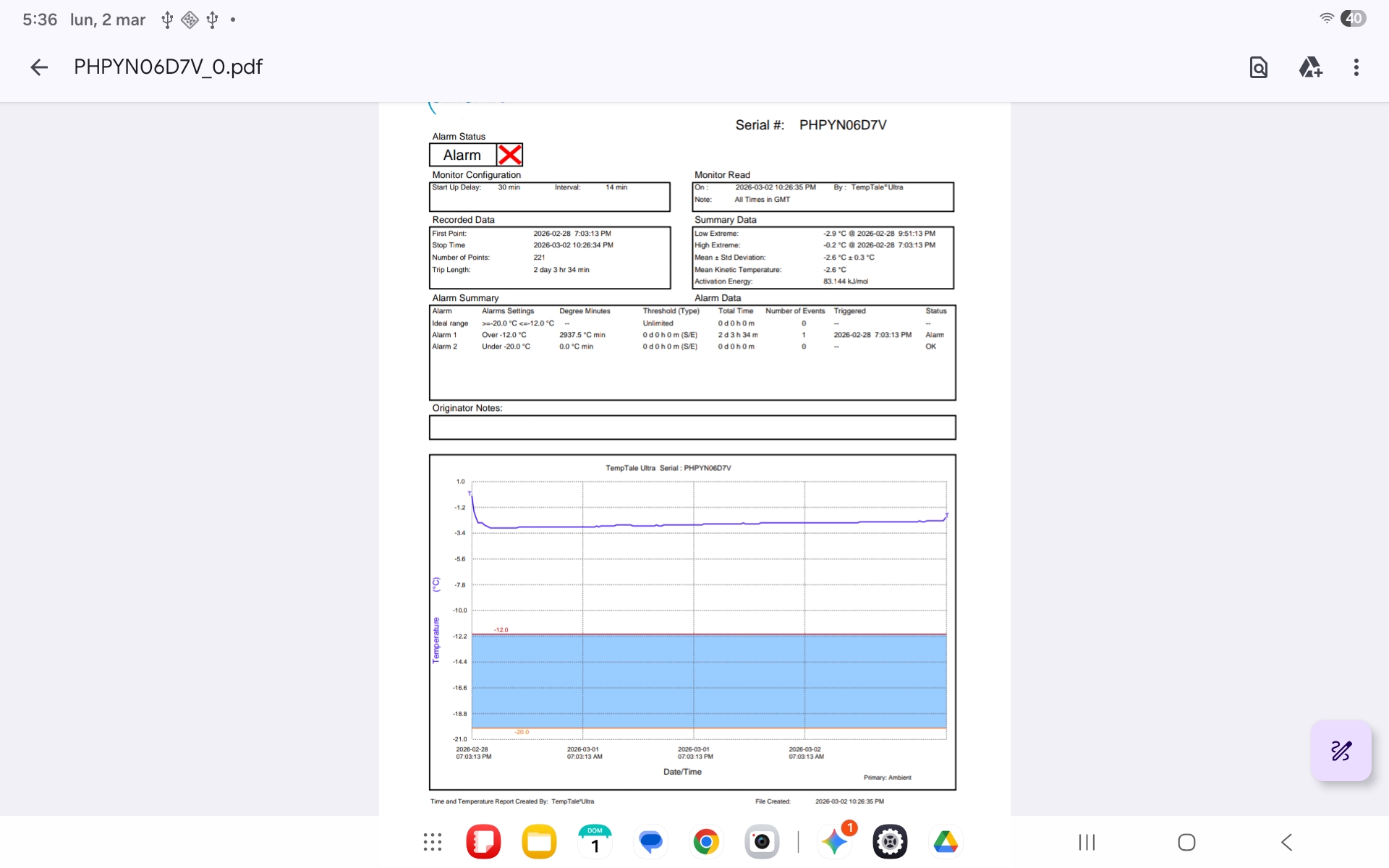Launch the red notes app in the taskbar
The image size is (1389, 868).
483,842
